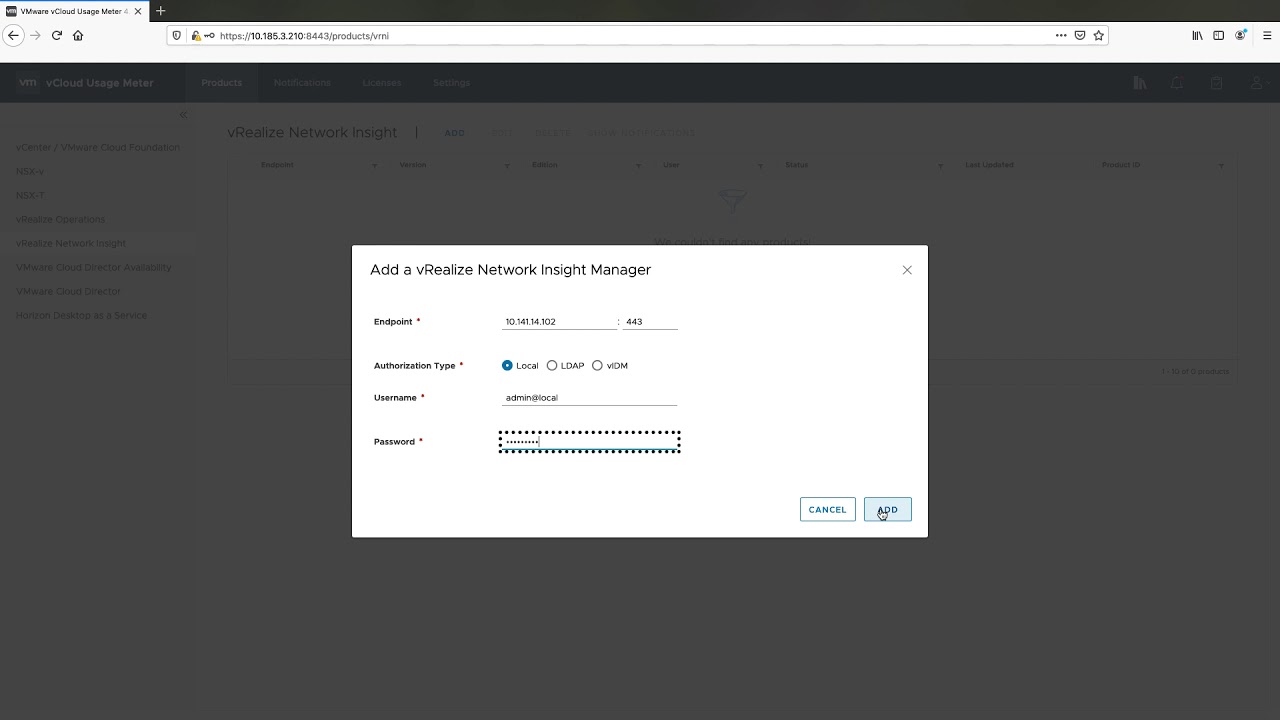Screen dimensions: 1280x720
Task: Open the Firefox hamburger menu
Action: [1264, 35]
